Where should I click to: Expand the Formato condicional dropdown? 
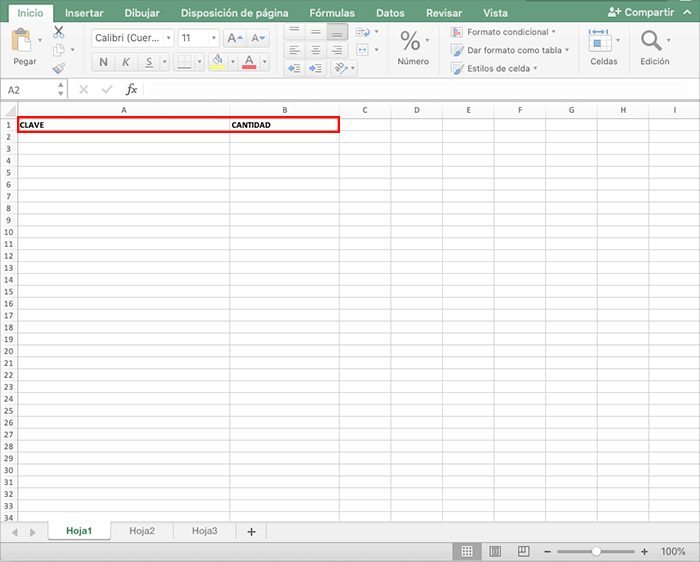(x=554, y=32)
